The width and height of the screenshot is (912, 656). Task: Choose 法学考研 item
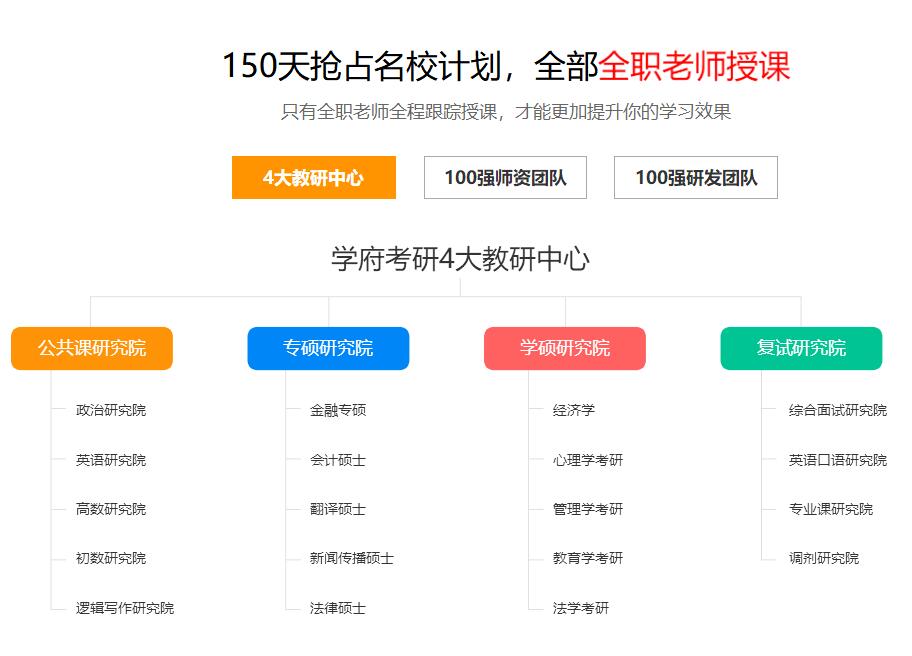point(580,608)
